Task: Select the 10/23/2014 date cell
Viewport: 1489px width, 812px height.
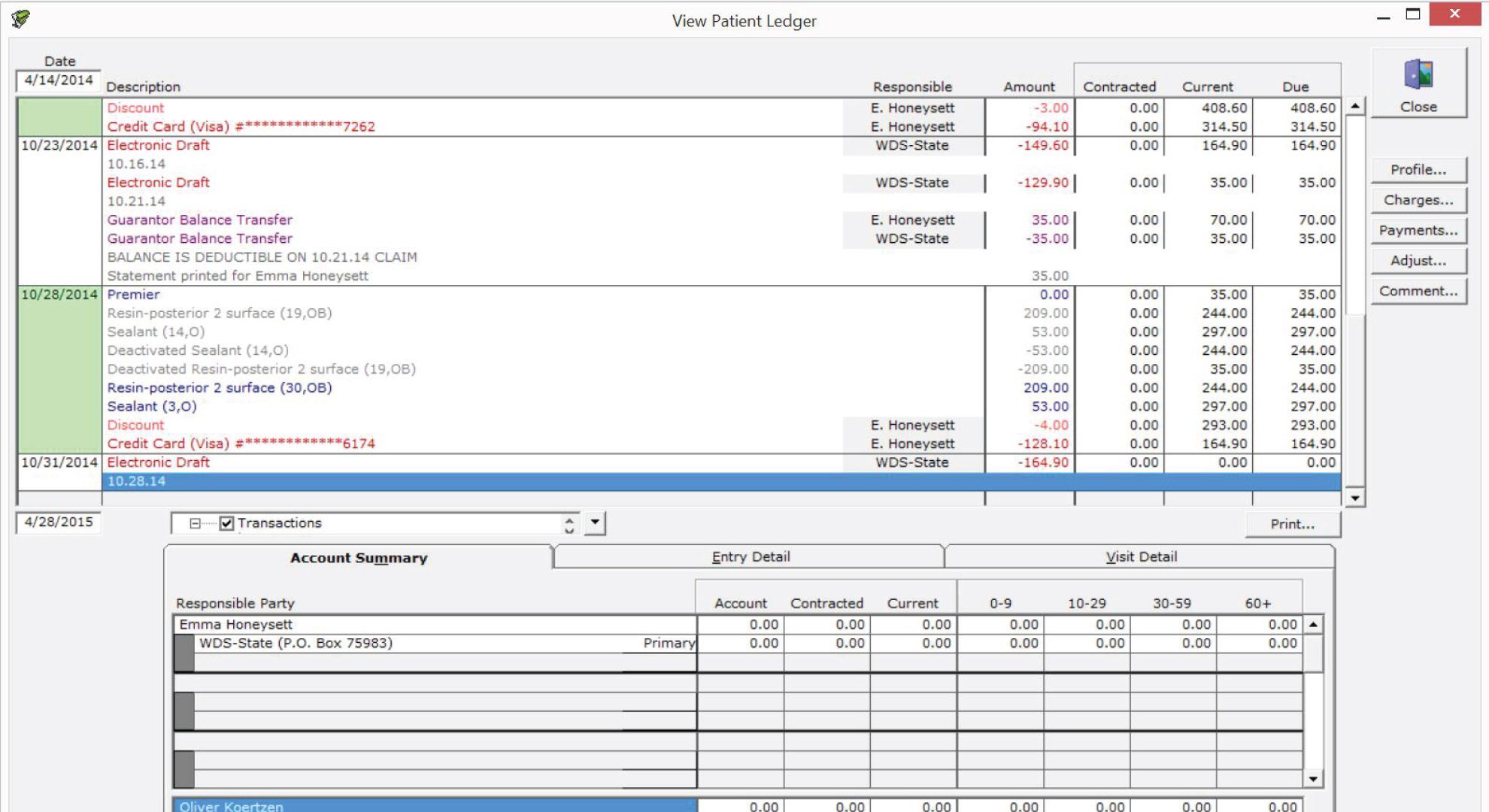Action: pyautogui.click(x=59, y=145)
